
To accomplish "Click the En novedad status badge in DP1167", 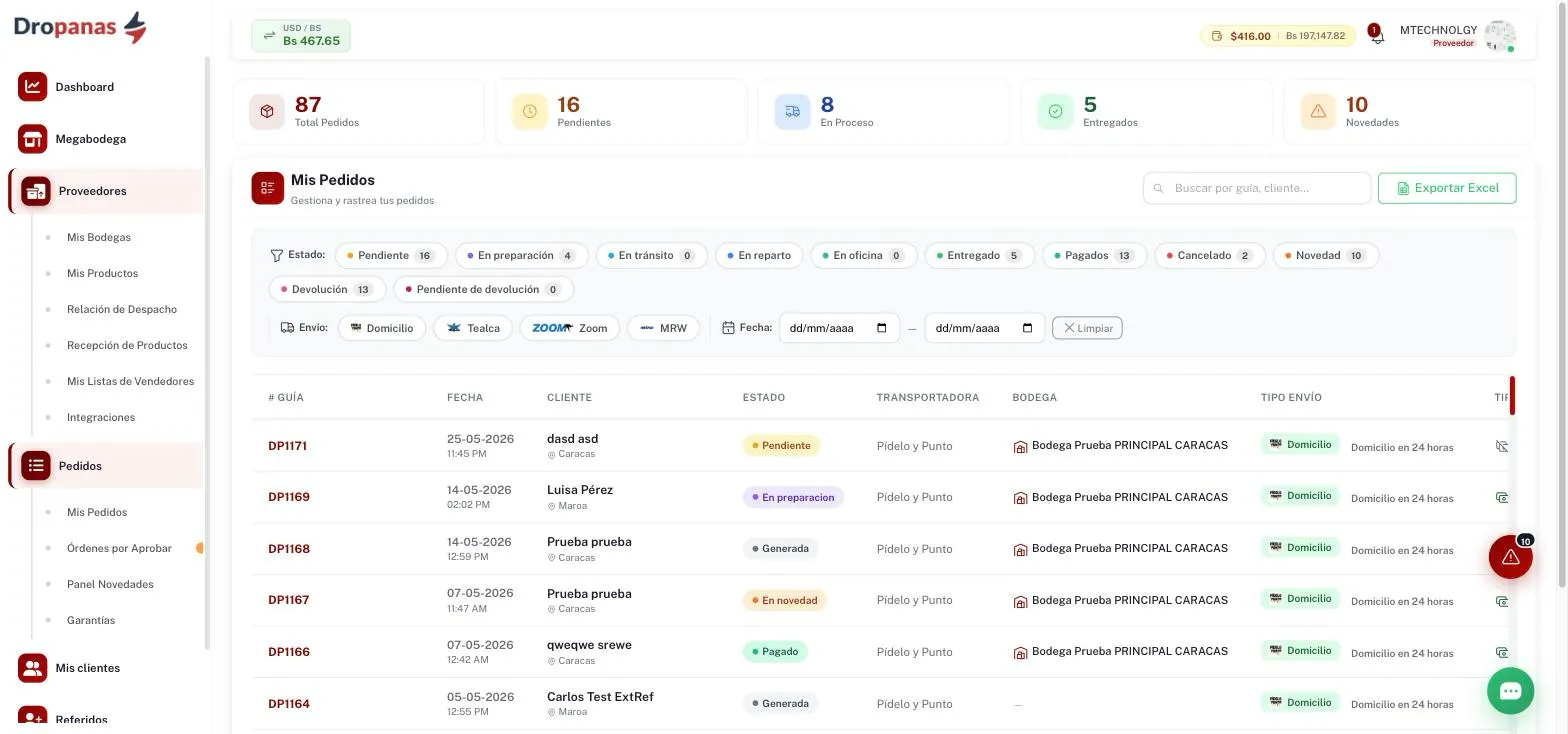I will click(785, 601).
